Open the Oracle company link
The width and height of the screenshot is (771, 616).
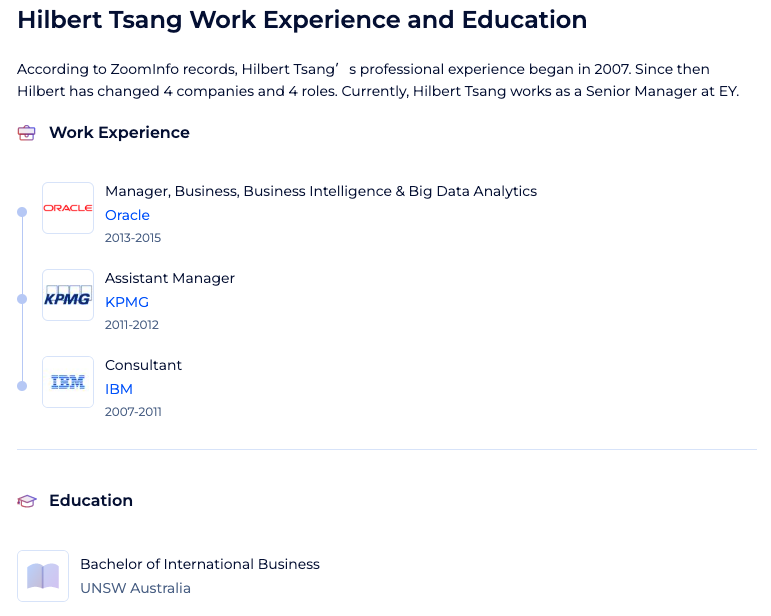click(x=127, y=215)
